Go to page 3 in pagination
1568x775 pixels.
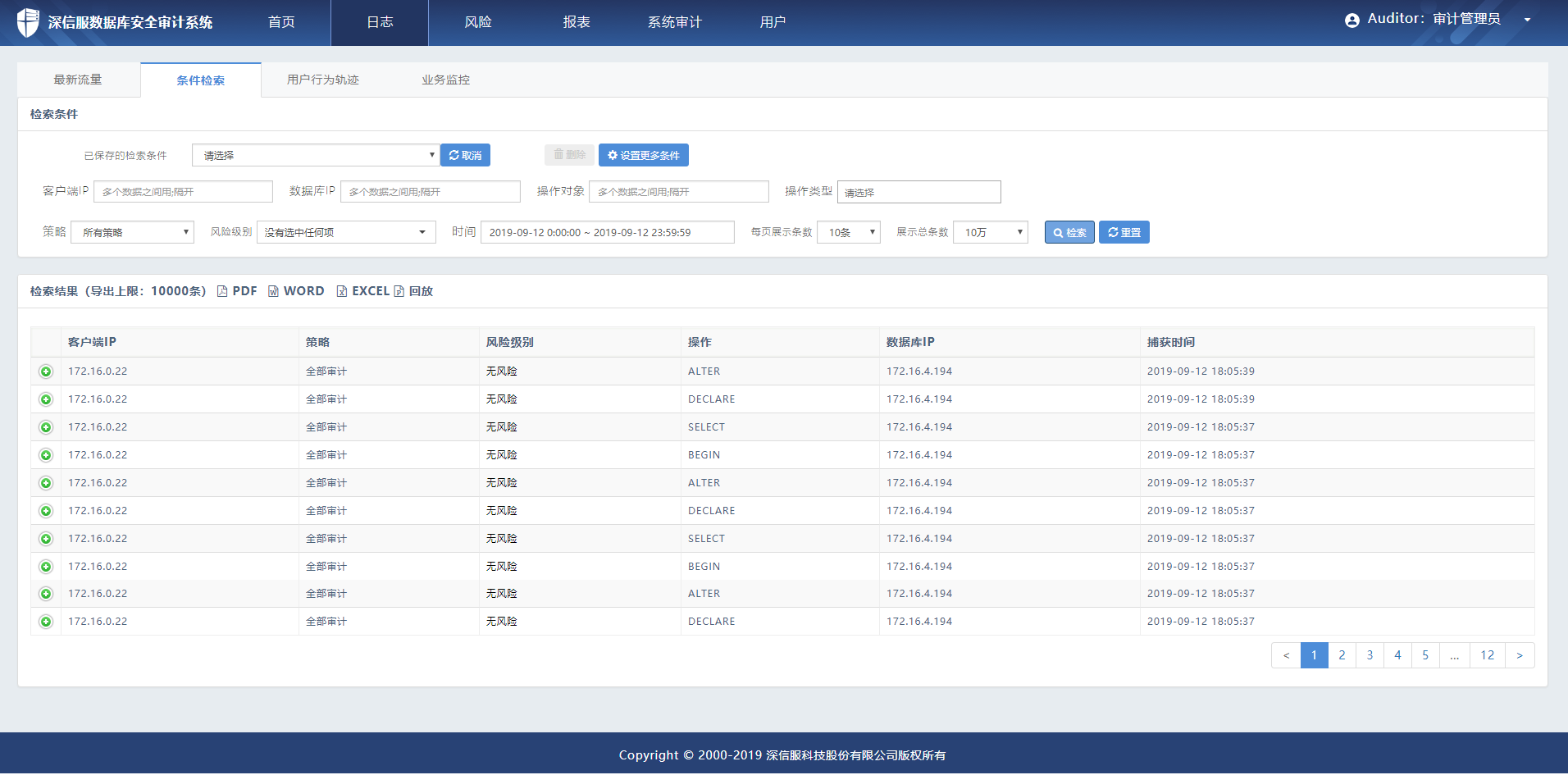[x=1370, y=655]
